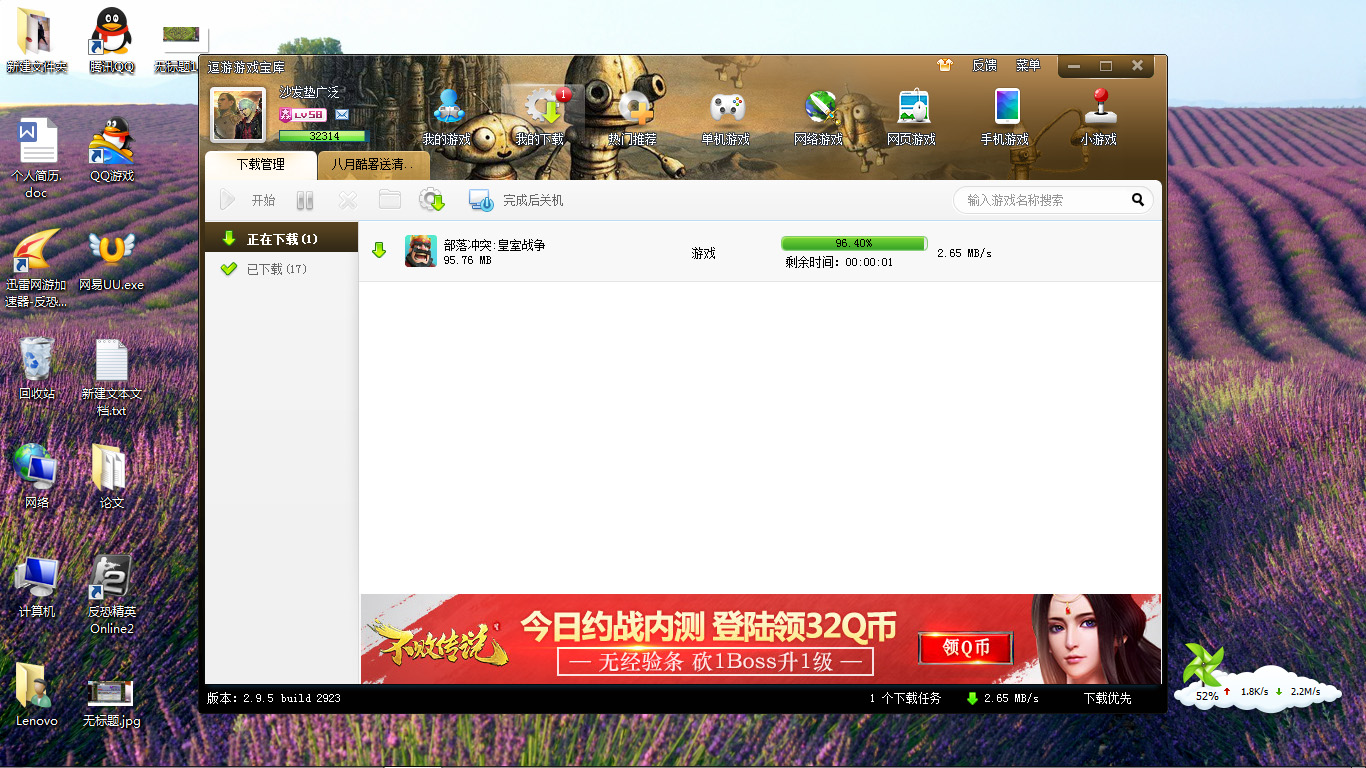The image size is (1366, 768).
Task: Click 领Q币 button on the banner
Action: [966, 648]
